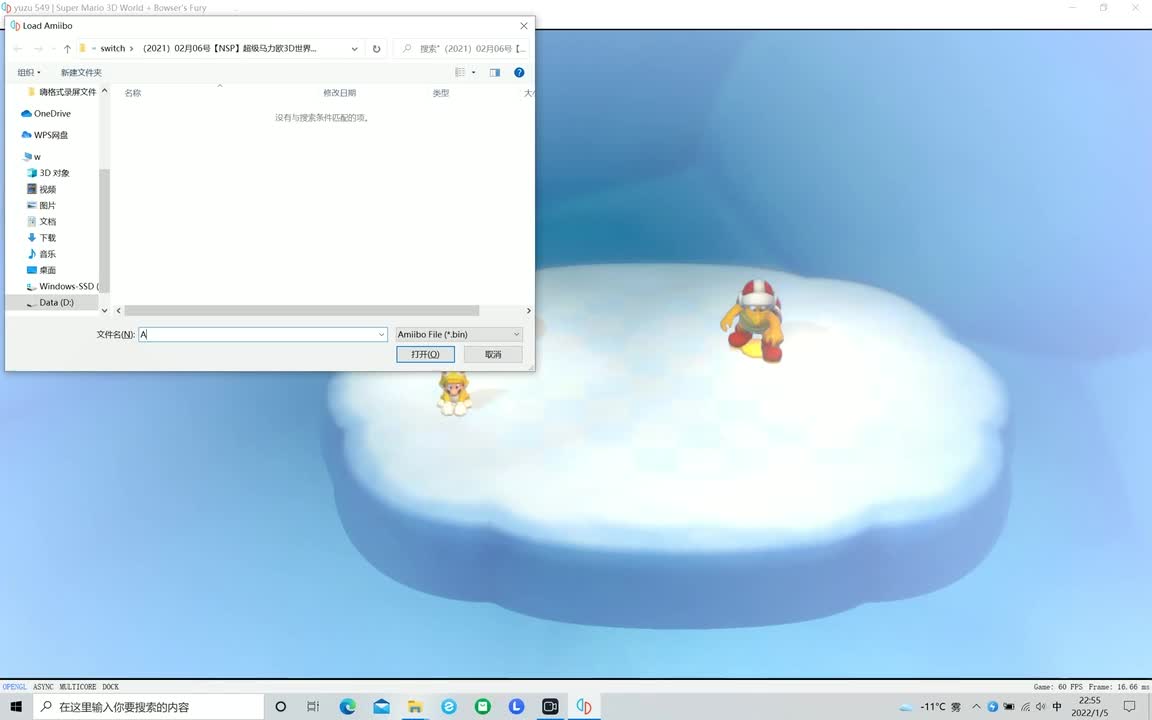Select the (2021) 02月06号 NSP folder breadcrumb
1152x720 pixels.
point(229,48)
